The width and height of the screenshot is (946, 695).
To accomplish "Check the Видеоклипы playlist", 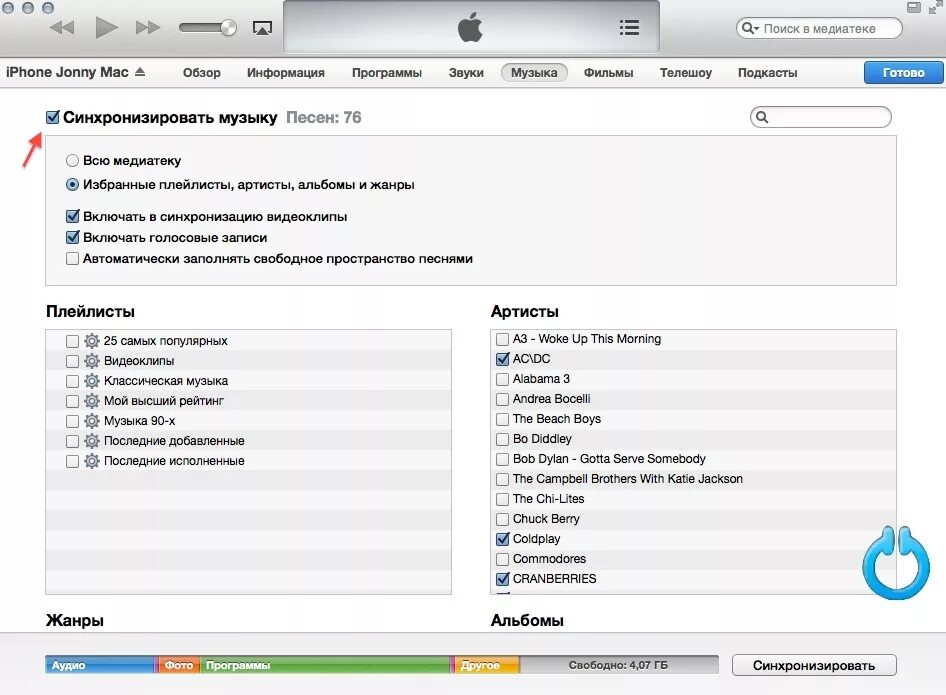I will click(x=72, y=361).
